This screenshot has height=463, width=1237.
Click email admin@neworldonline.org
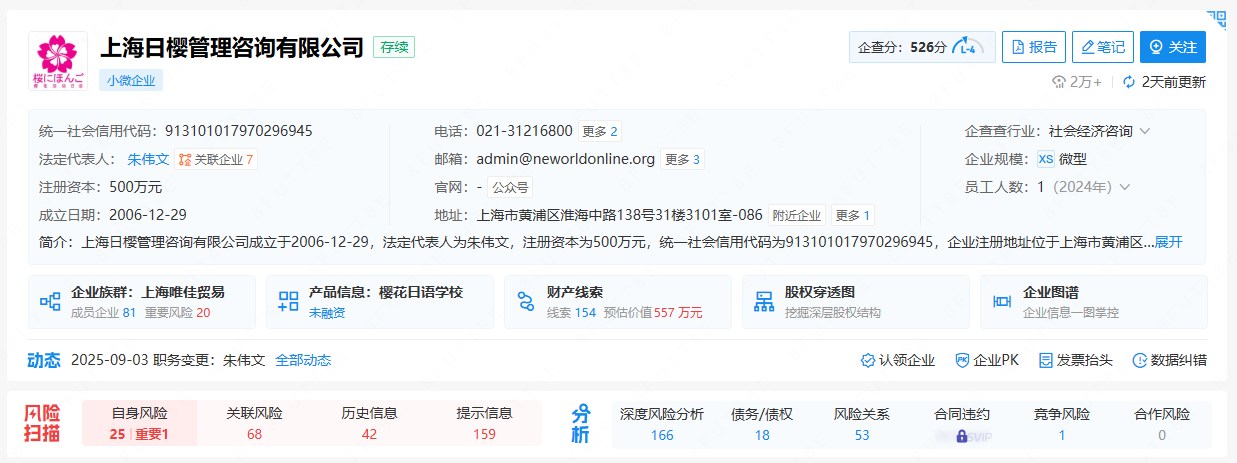tap(565, 159)
